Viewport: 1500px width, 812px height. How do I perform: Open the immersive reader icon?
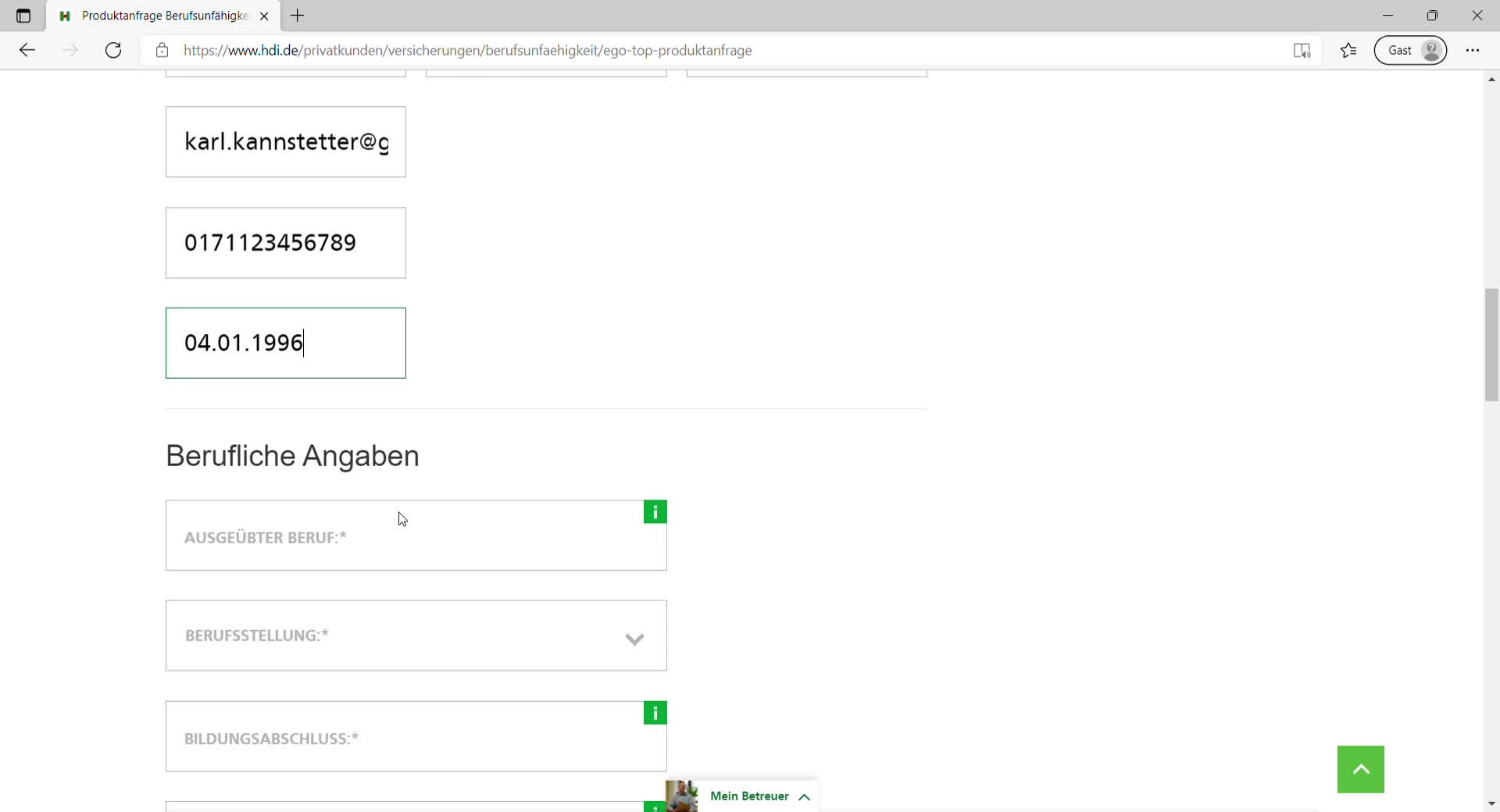pyautogui.click(x=1302, y=51)
